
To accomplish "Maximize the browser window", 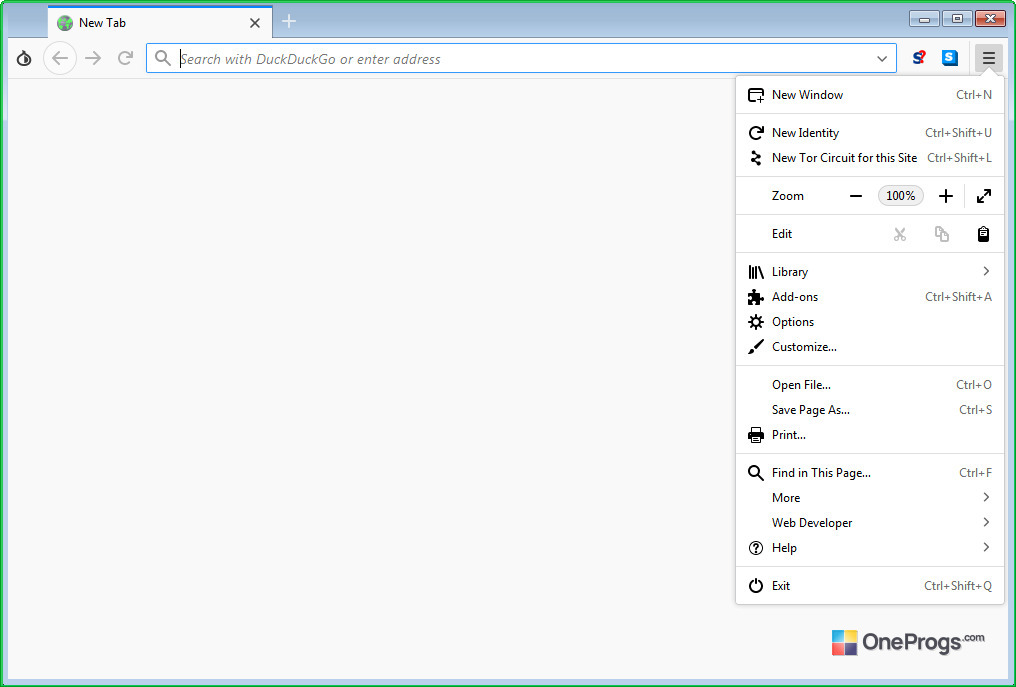I will (x=957, y=19).
